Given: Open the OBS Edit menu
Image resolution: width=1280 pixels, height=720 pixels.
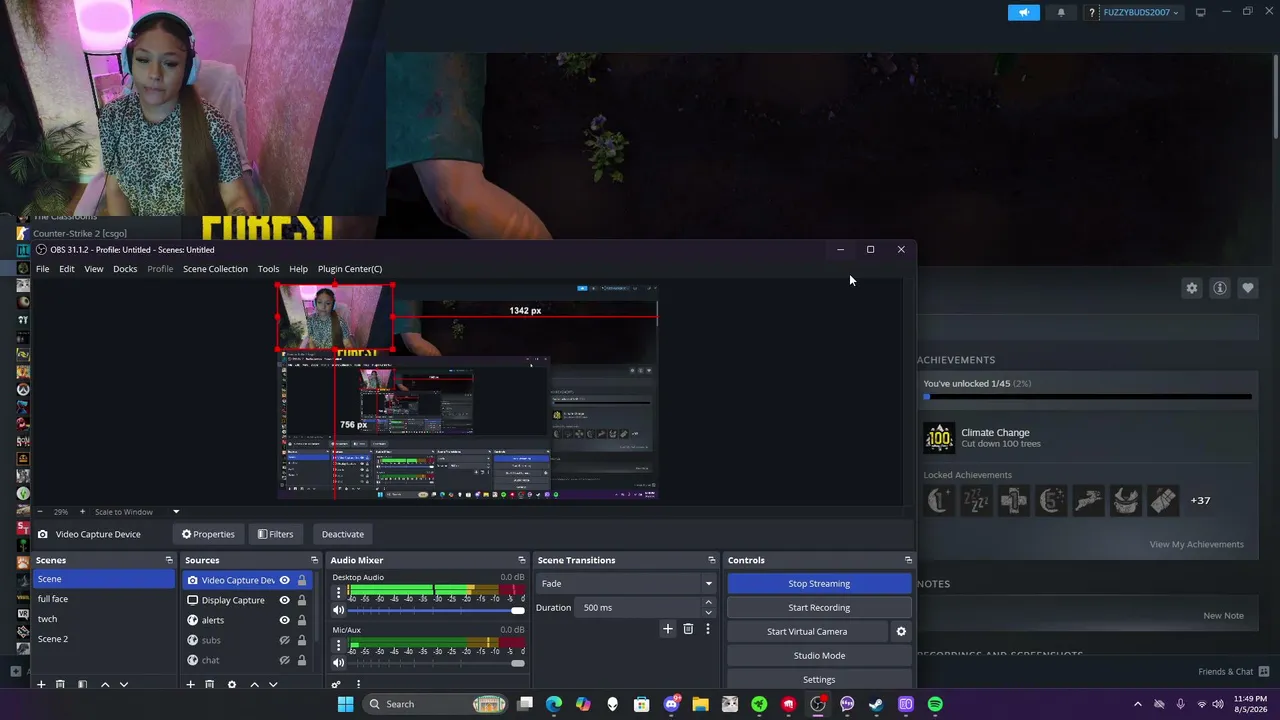Looking at the screenshot, I should [67, 269].
